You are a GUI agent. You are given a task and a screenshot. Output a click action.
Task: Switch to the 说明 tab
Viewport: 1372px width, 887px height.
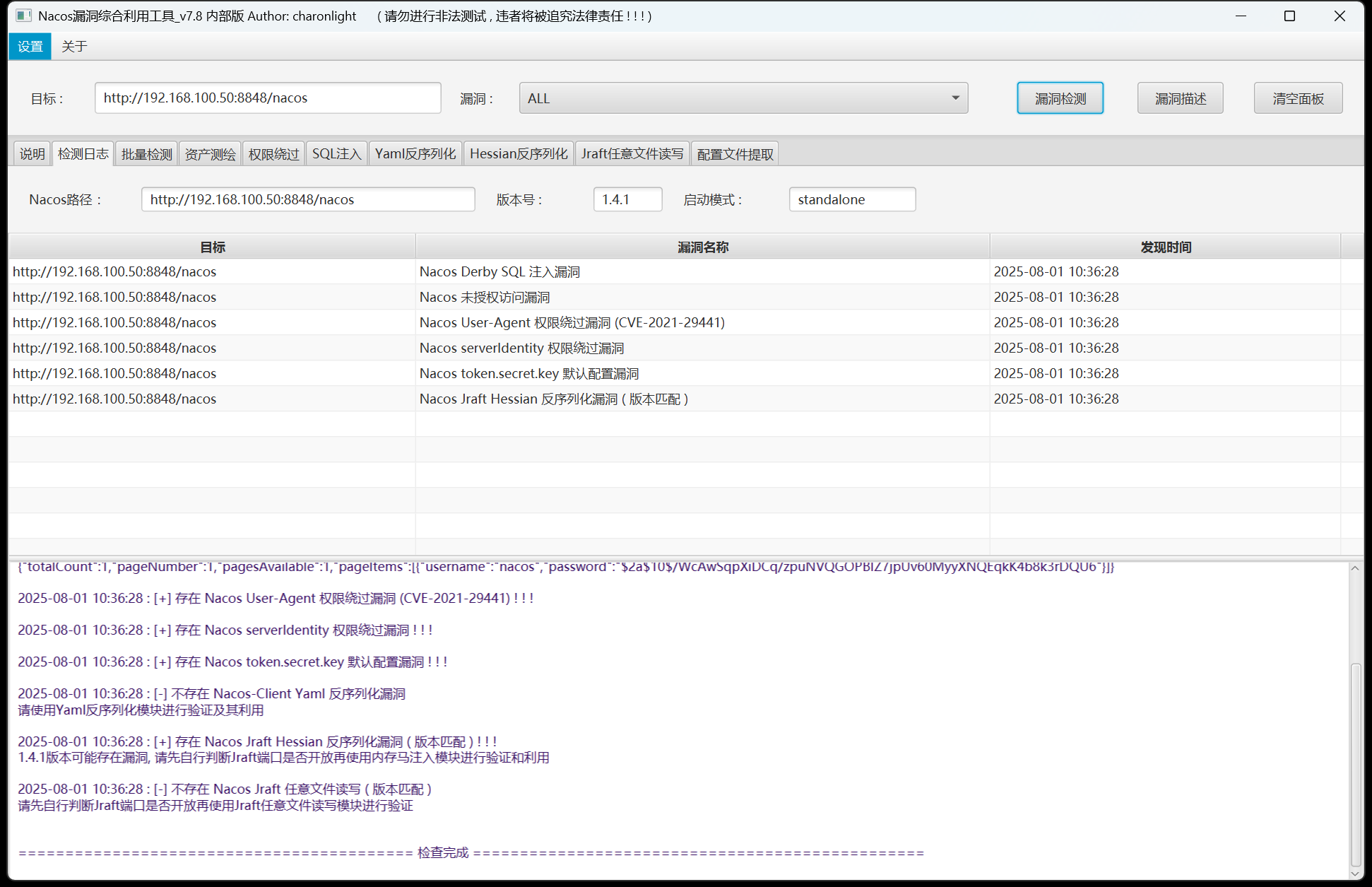coord(32,153)
